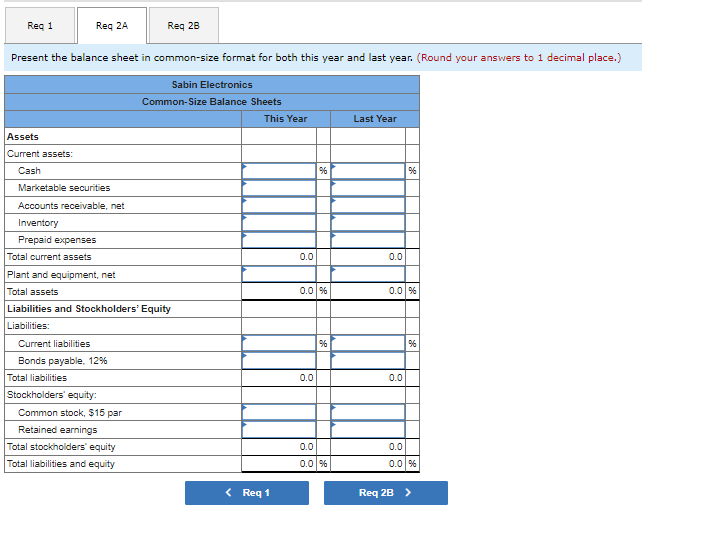Click the bold 'Assets' section heading
Viewport: 715px width, 541px height.
(23, 137)
